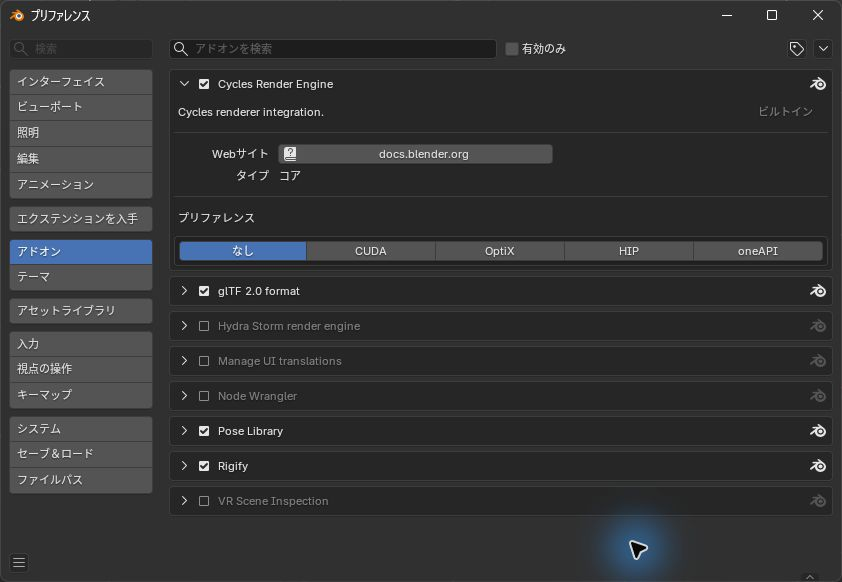Expand the Pose Library entry
Screen dimensions: 842x582
(x=184, y=431)
